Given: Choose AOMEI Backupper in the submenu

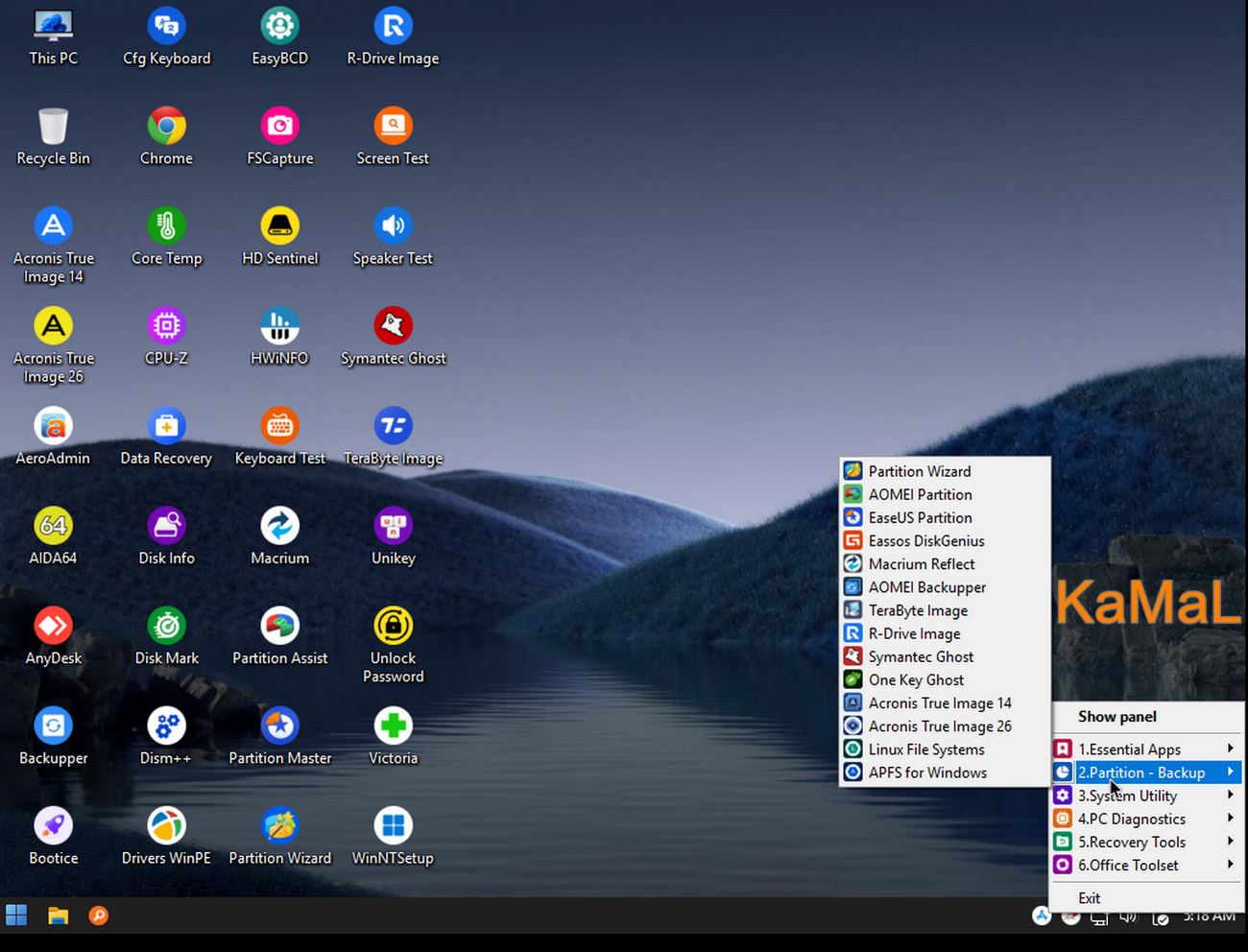Looking at the screenshot, I should [x=945, y=587].
